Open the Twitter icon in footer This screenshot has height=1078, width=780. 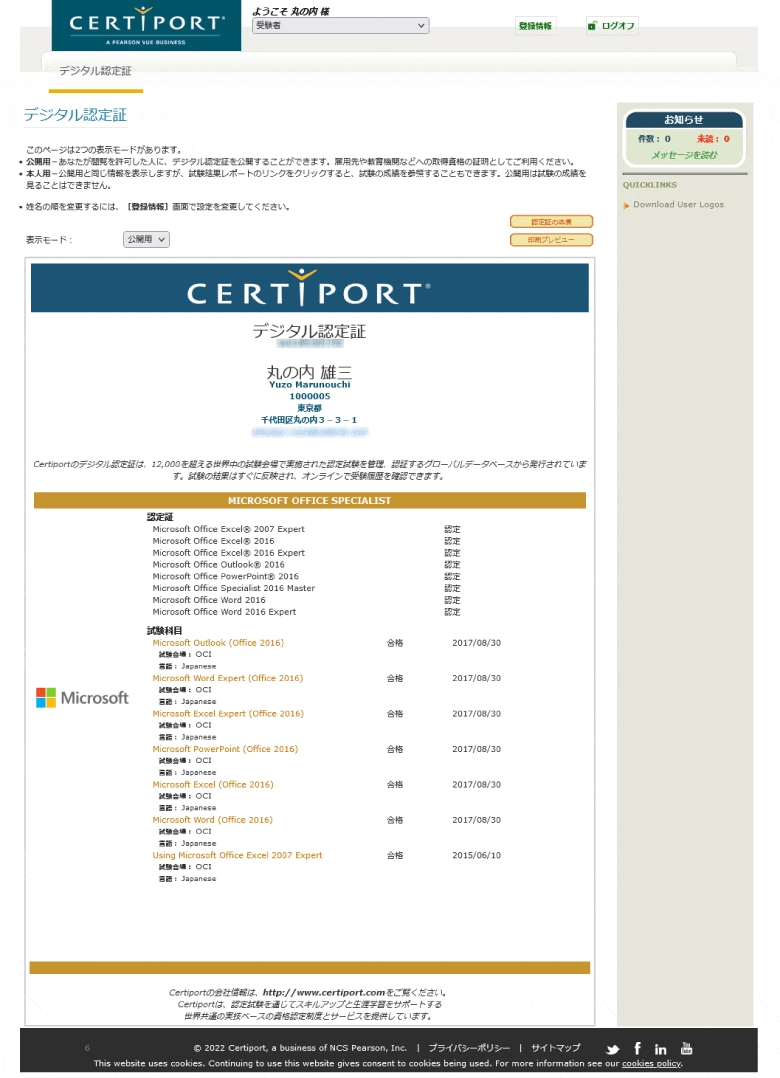pyautogui.click(x=612, y=1050)
